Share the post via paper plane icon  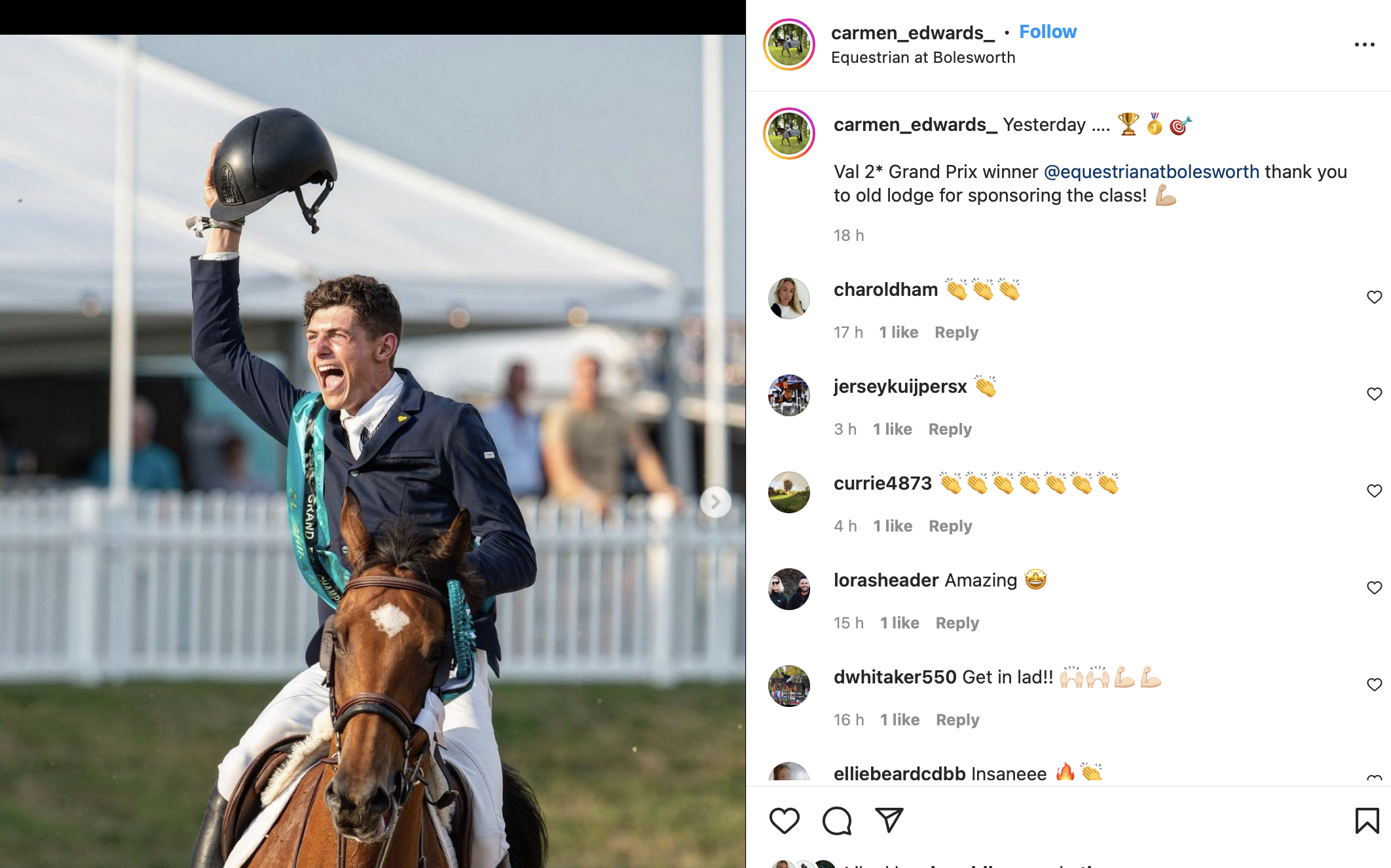889,820
